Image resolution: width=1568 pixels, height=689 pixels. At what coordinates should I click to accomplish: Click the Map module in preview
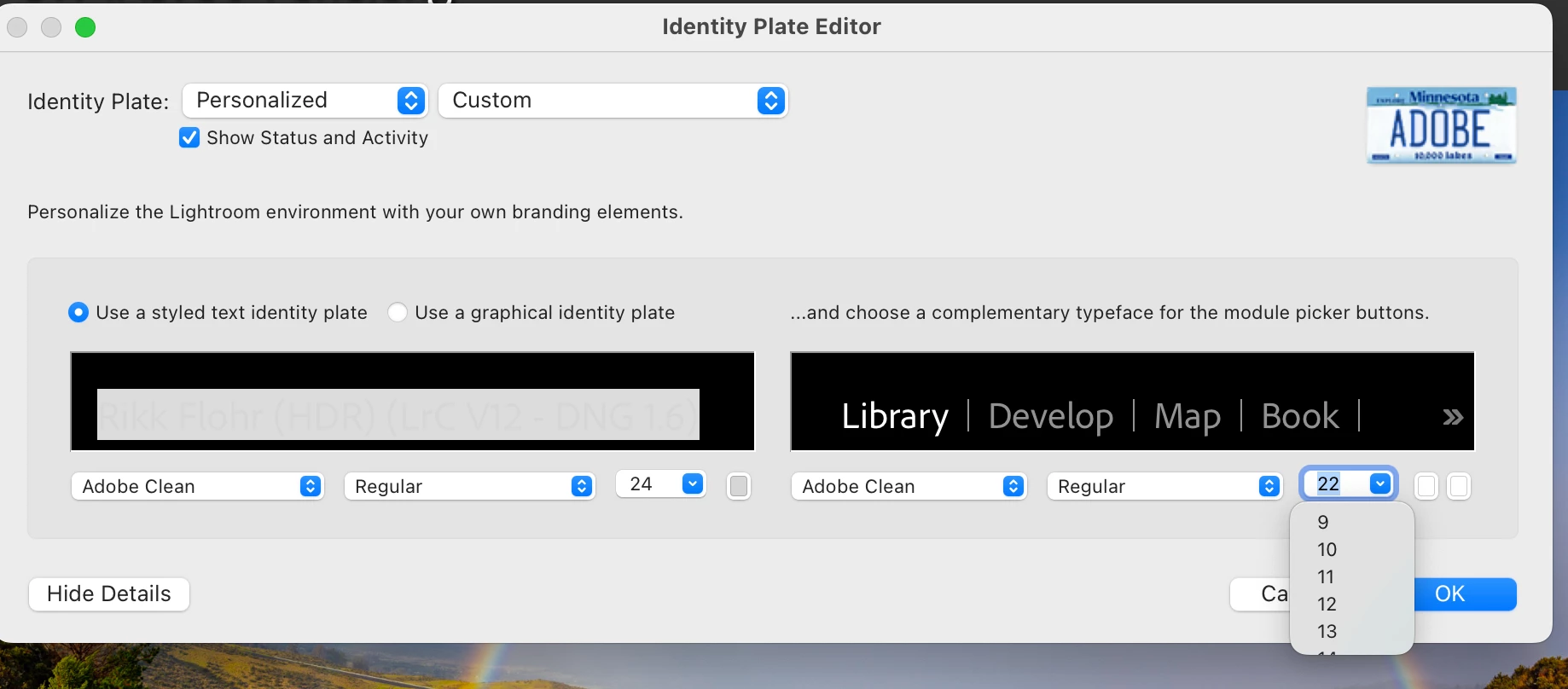1187,417
